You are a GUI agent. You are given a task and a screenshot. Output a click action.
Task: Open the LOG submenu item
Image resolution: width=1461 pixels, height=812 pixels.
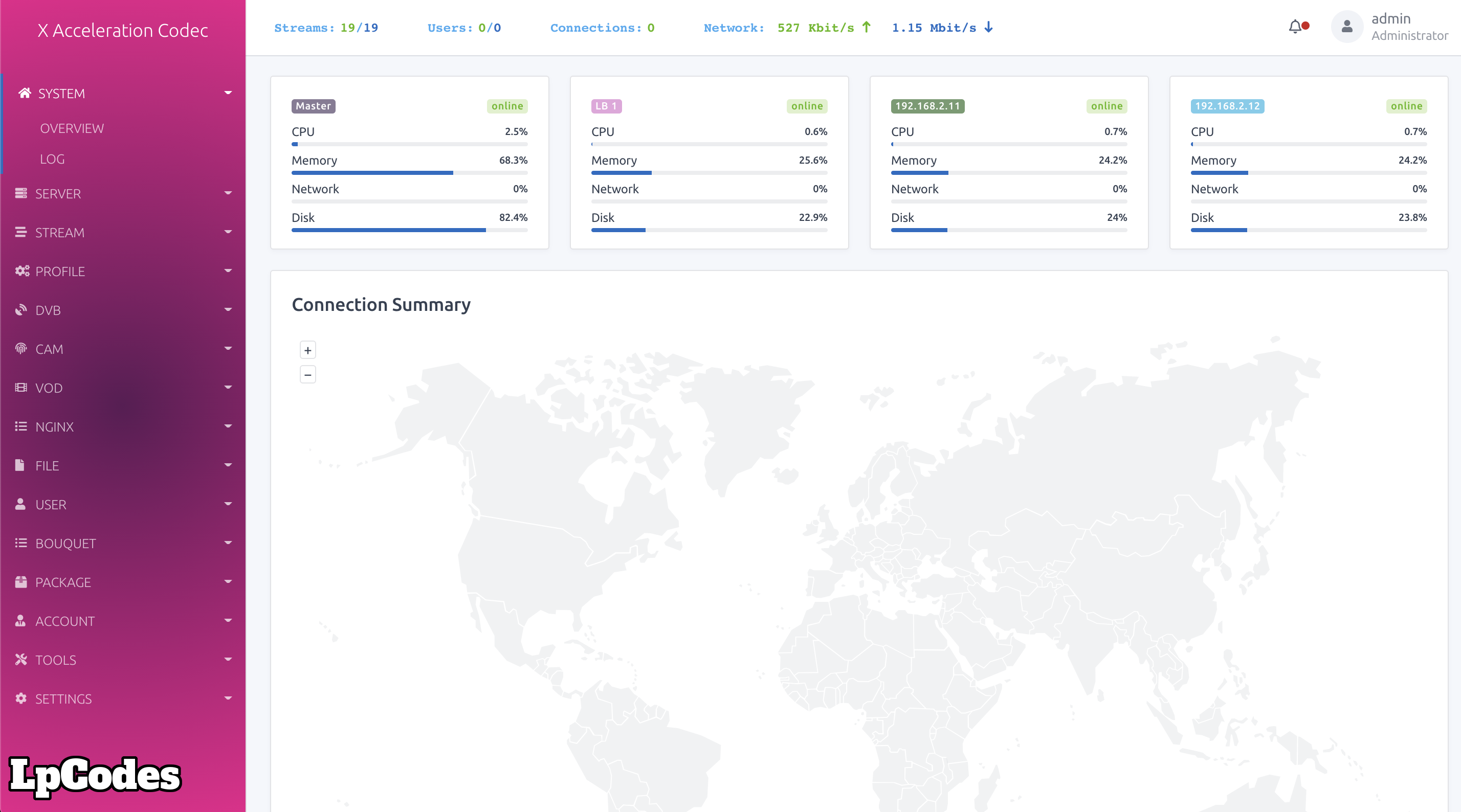[x=52, y=160]
